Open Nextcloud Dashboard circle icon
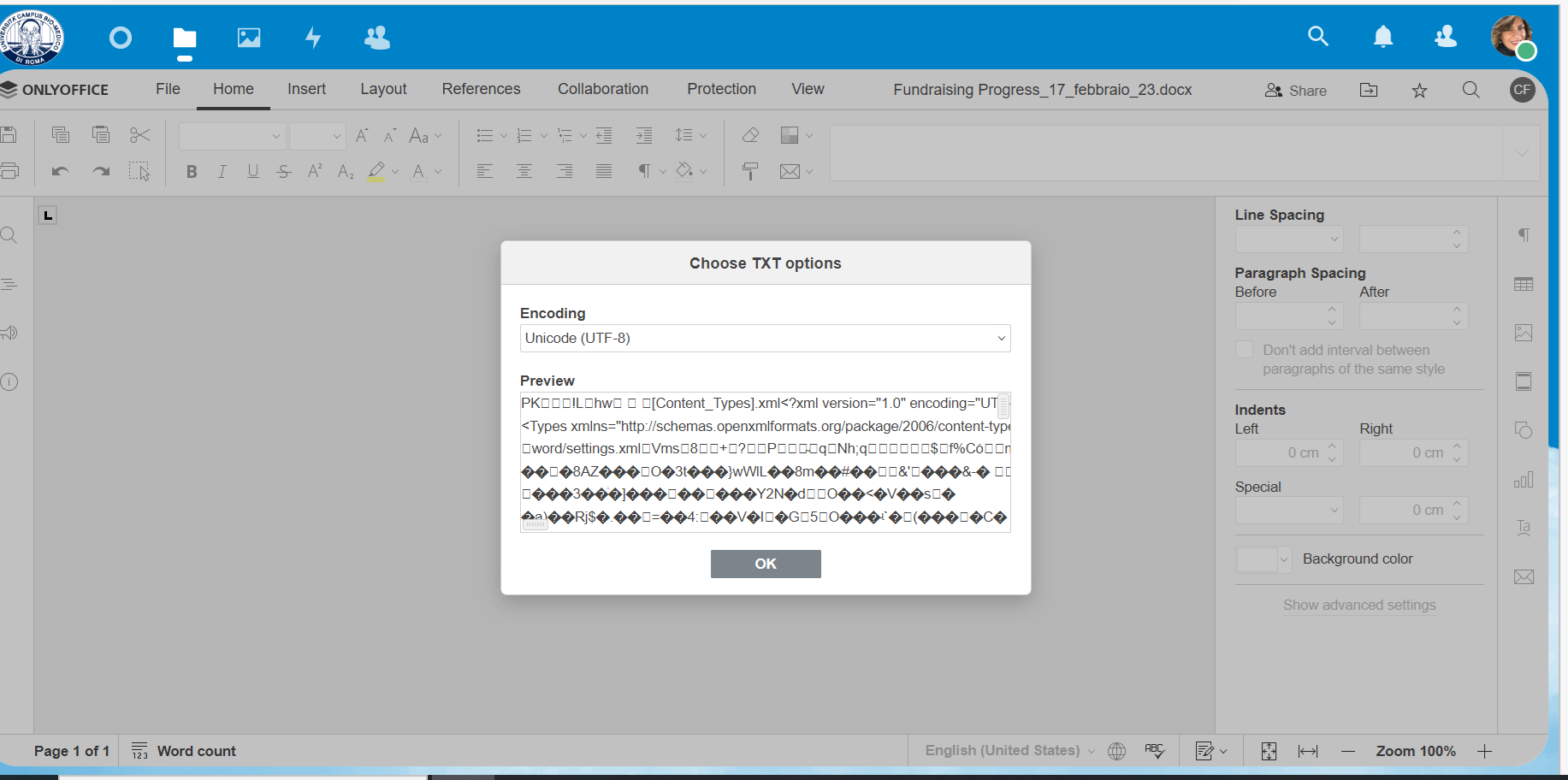The width and height of the screenshot is (1568, 780). [x=121, y=38]
